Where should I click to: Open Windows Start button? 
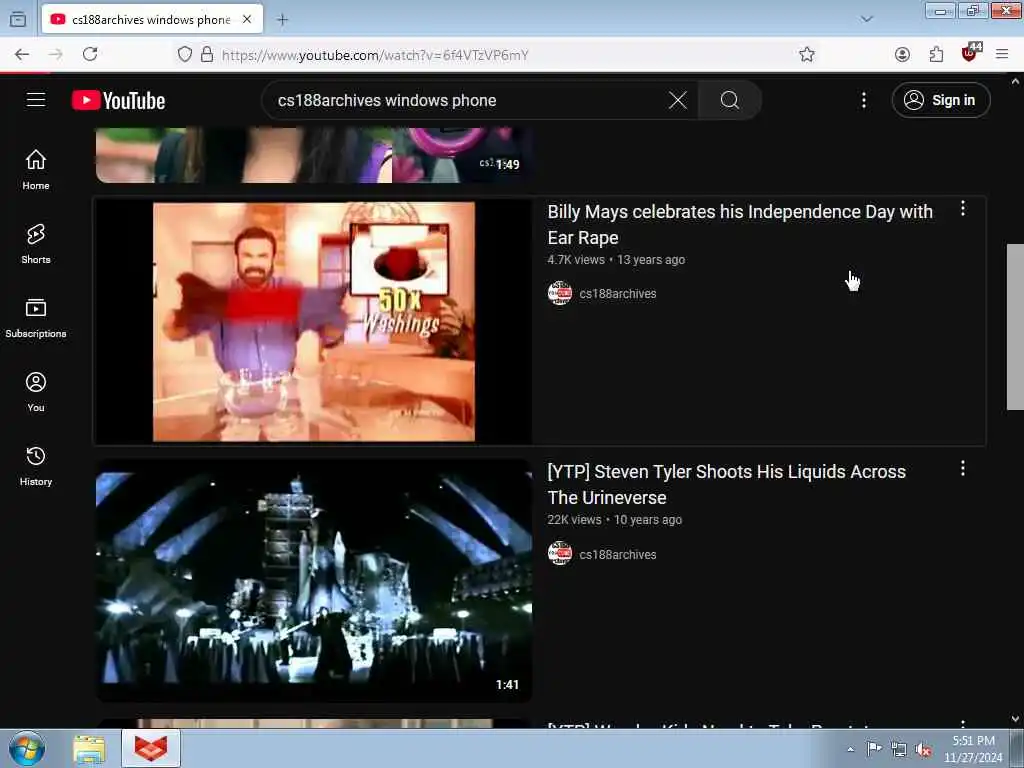tap(27, 748)
